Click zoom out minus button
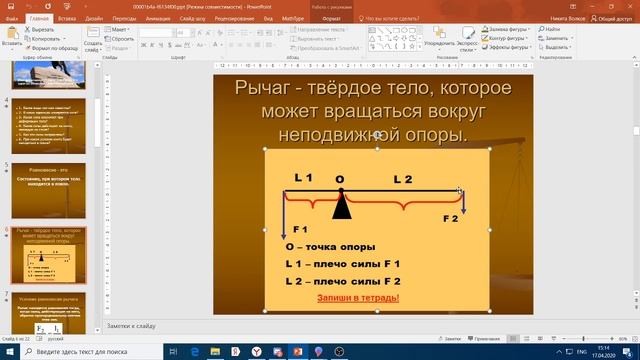 coord(564,339)
